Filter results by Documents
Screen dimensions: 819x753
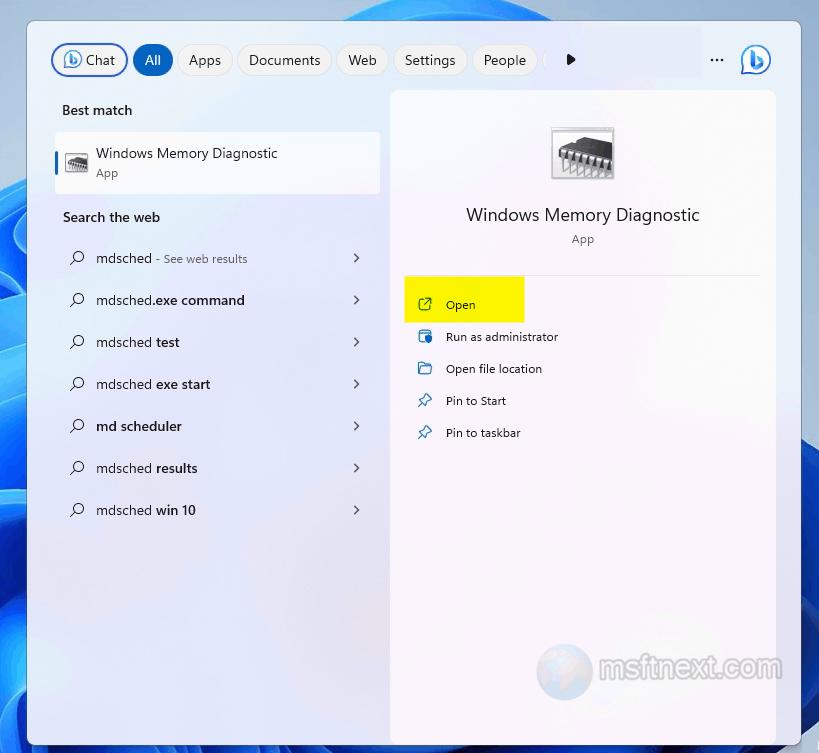[x=285, y=60]
